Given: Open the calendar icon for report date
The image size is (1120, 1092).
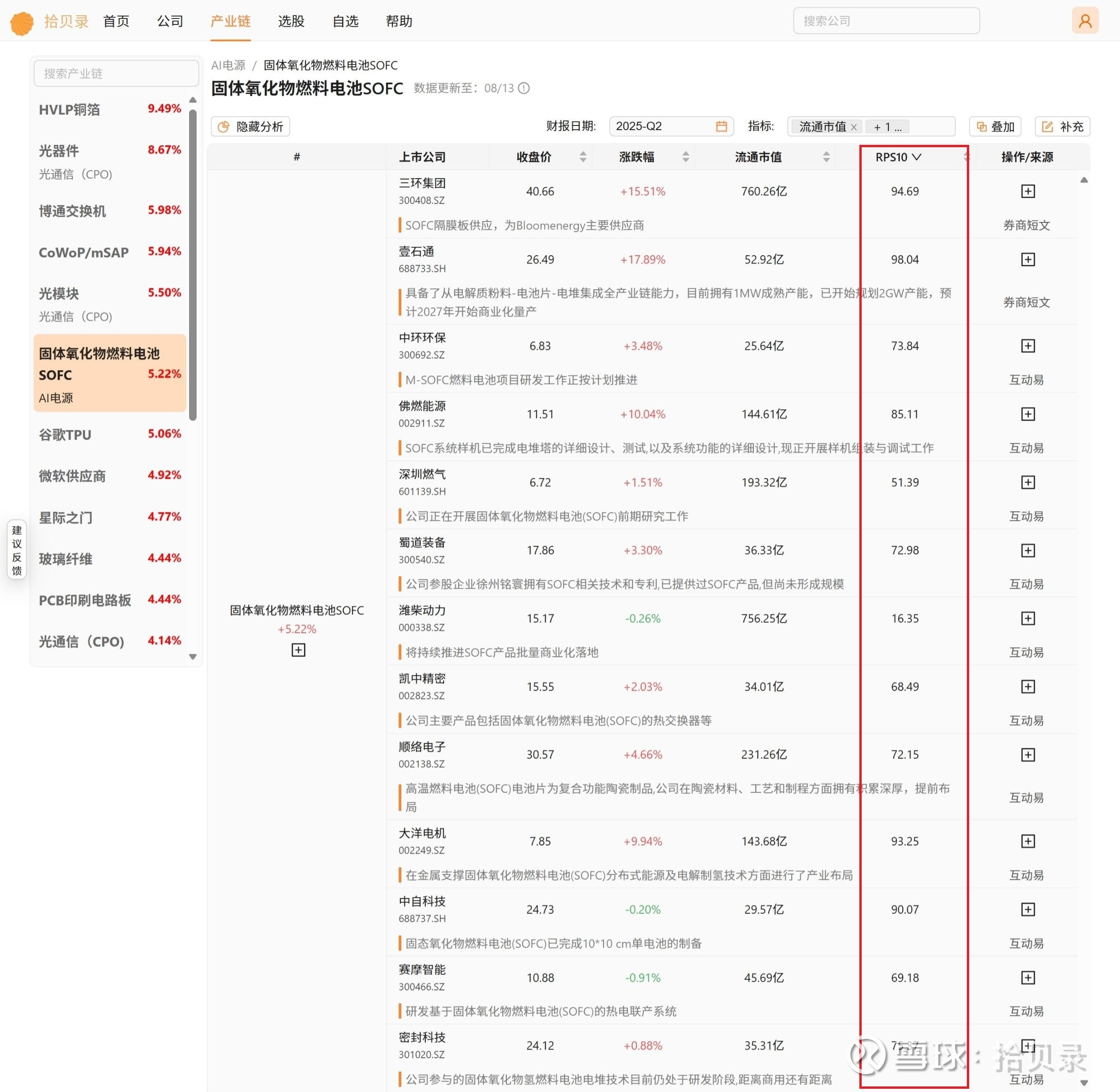Looking at the screenshot, I should pyautogui.click(x=721, y=126).
